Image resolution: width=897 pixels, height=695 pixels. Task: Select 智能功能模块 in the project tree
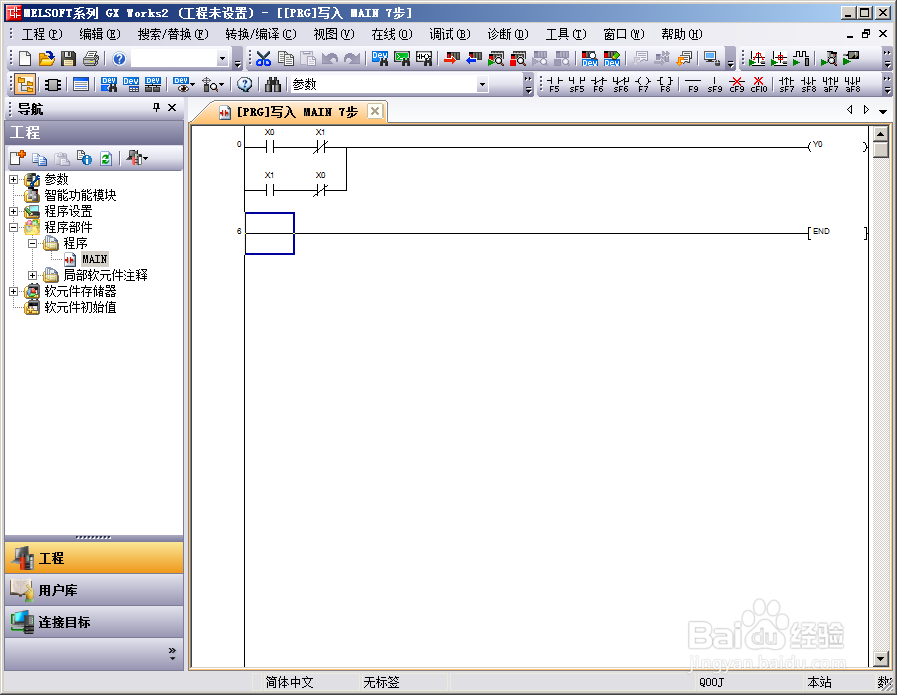(80, 196)
